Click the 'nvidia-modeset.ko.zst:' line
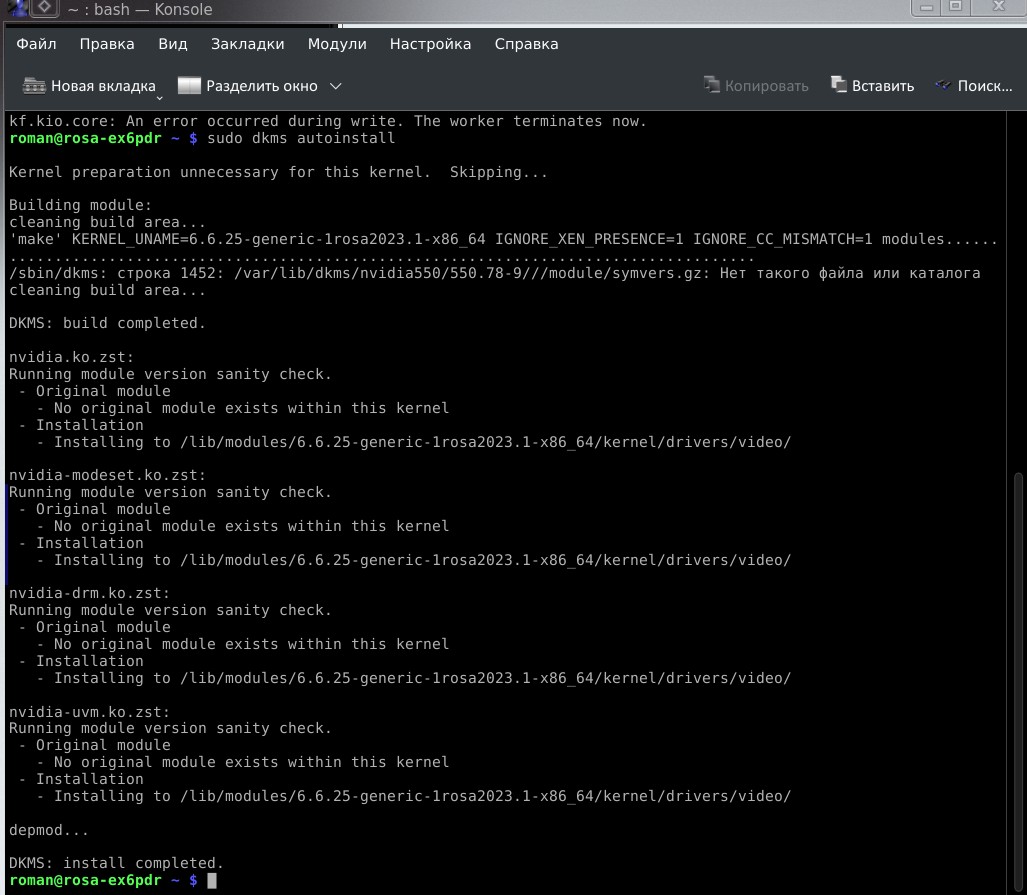Viewport: 1027px width, 895px height. pos(107,475)
